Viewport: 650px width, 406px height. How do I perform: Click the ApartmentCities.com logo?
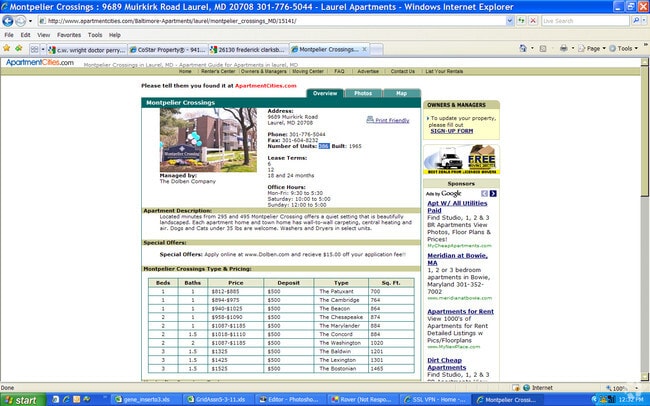coord(40,63)
